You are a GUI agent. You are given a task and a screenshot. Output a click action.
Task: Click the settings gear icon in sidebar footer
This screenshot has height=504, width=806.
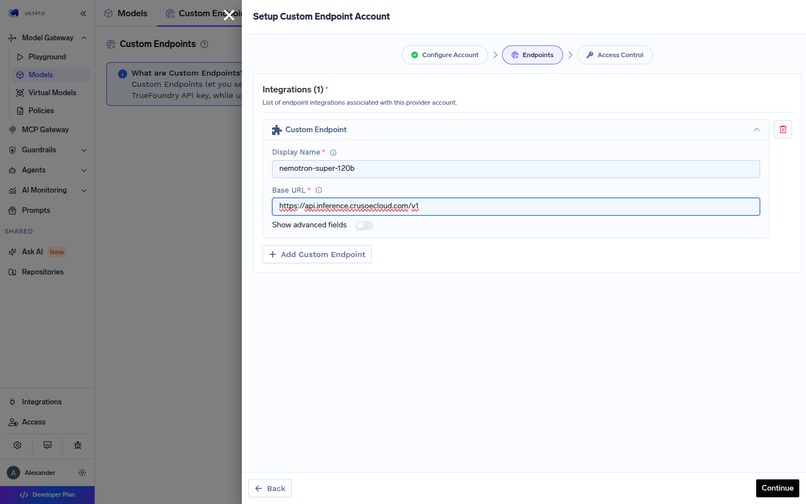[17, 445]
